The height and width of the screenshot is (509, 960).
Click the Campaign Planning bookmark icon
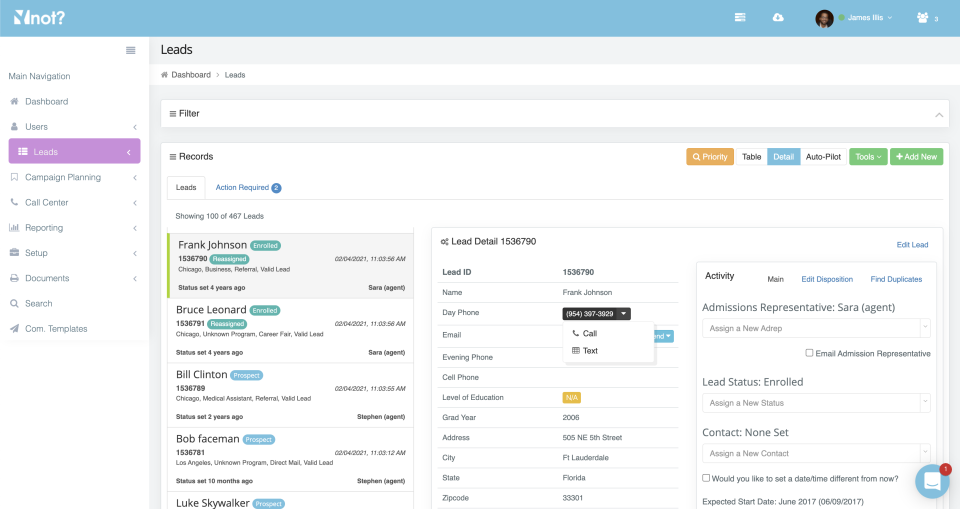(14, 176)
